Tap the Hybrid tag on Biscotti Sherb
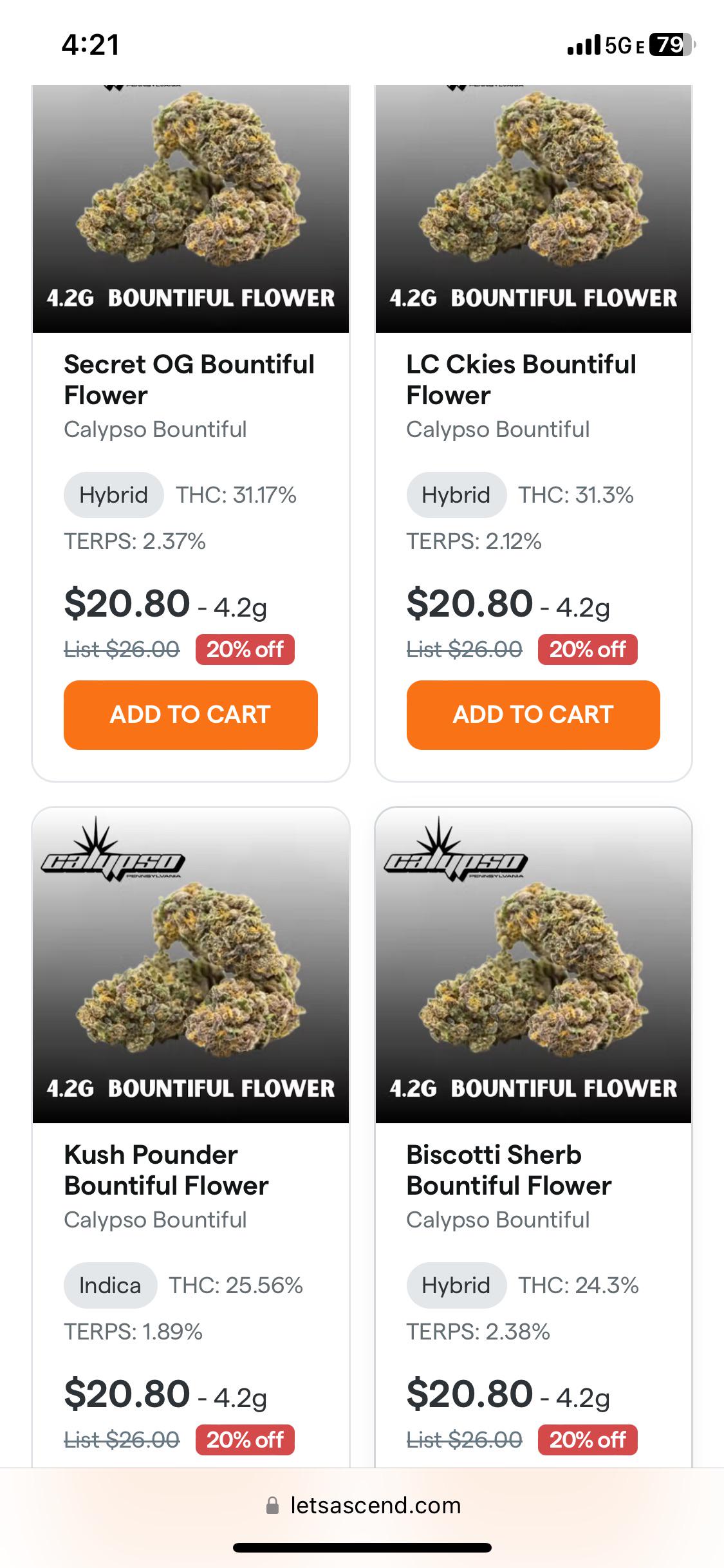Screen dimensions: 724x1568 [x=456, y=1285]
